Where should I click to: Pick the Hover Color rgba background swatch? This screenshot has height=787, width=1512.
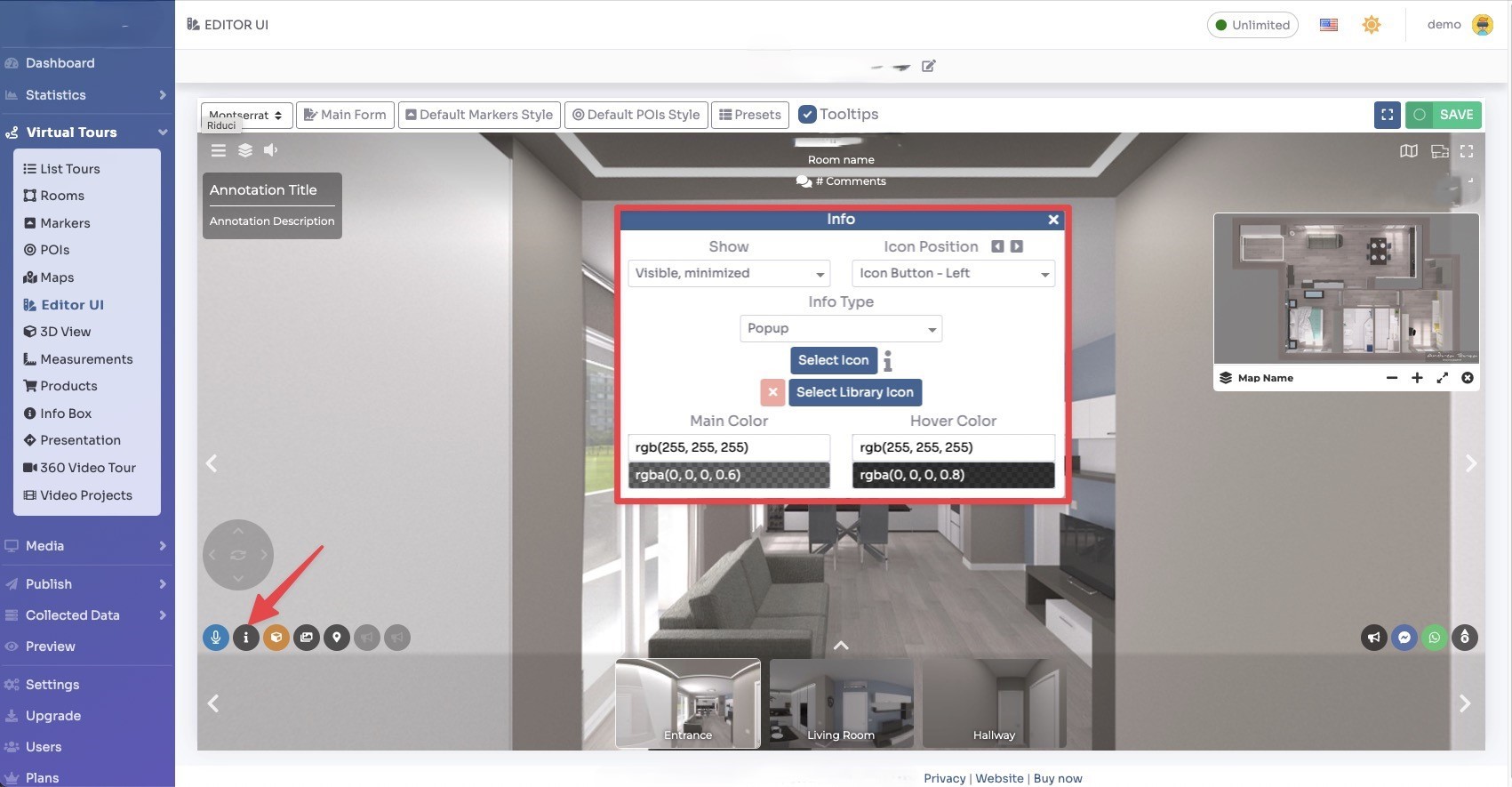pos(953,475)
